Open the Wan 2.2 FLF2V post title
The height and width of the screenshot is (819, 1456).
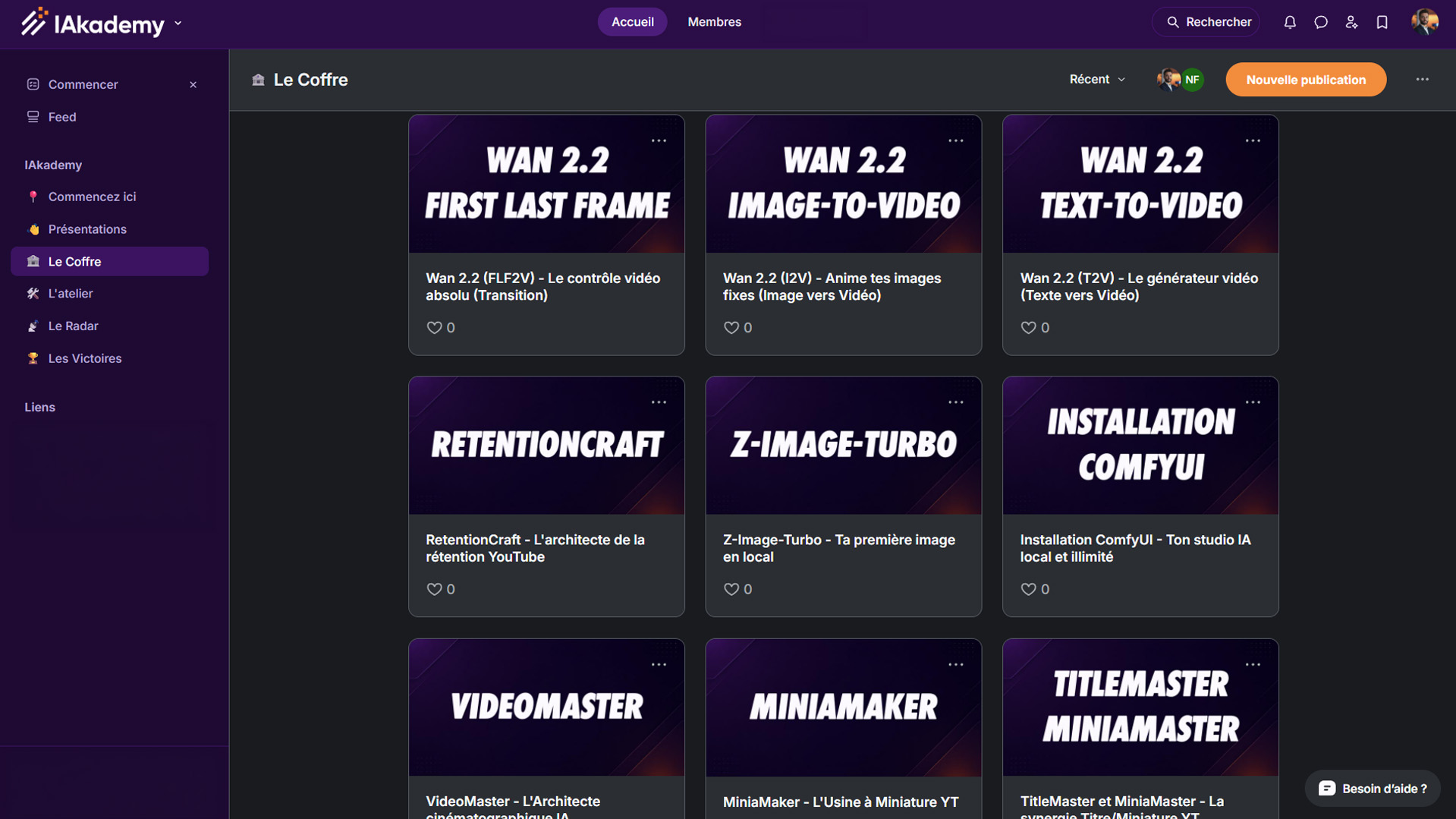[543, 287]
